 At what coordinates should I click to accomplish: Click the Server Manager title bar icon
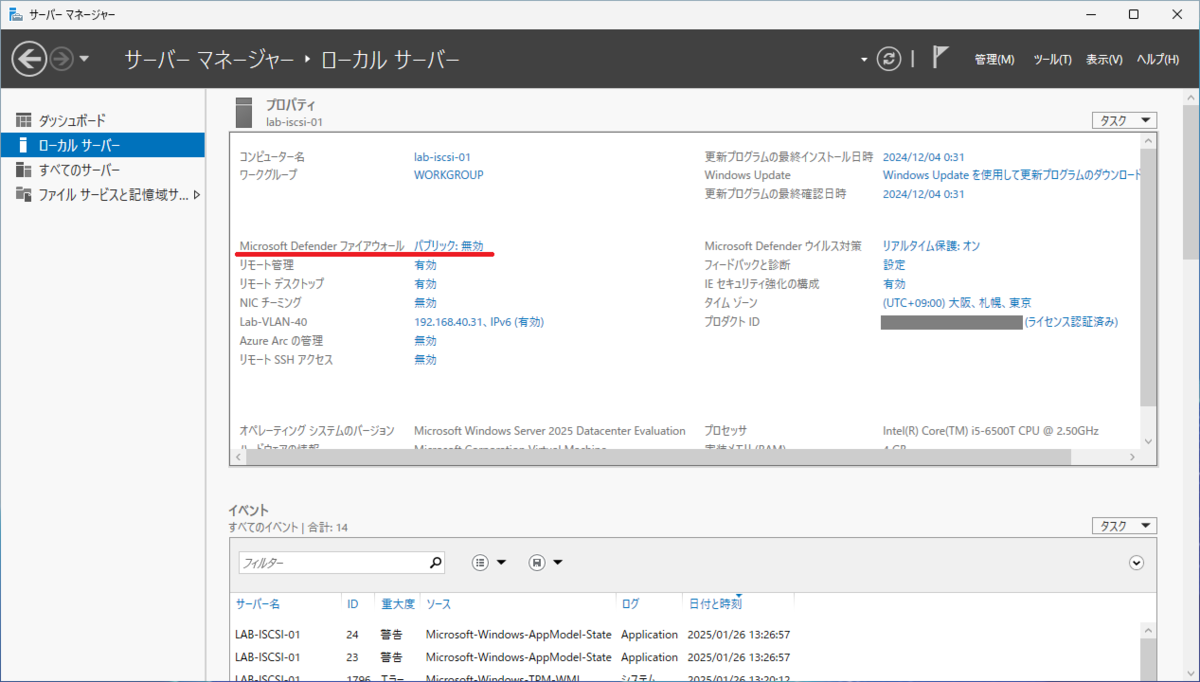pos(17,14)
